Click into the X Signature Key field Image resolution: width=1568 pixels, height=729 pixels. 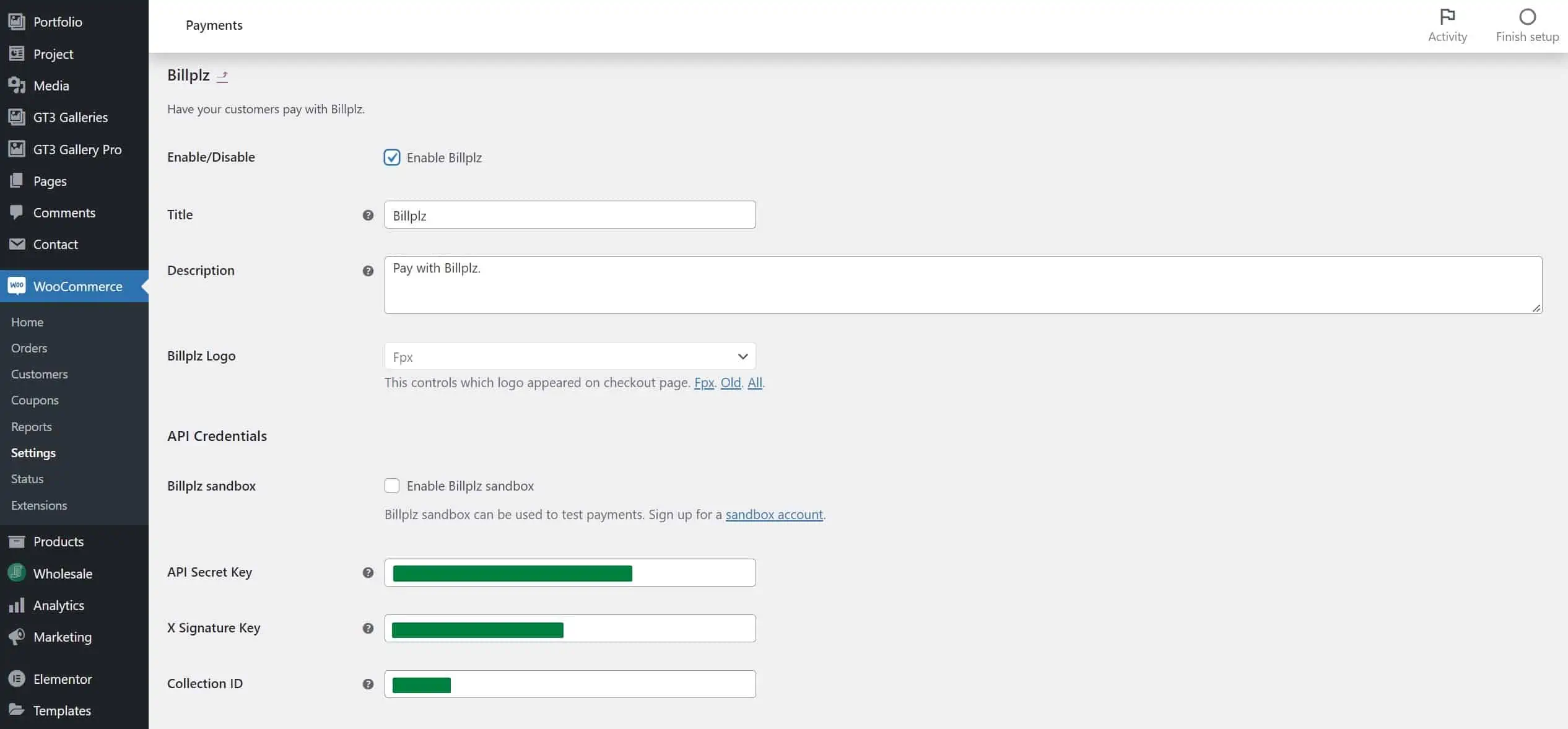(570, 628)
